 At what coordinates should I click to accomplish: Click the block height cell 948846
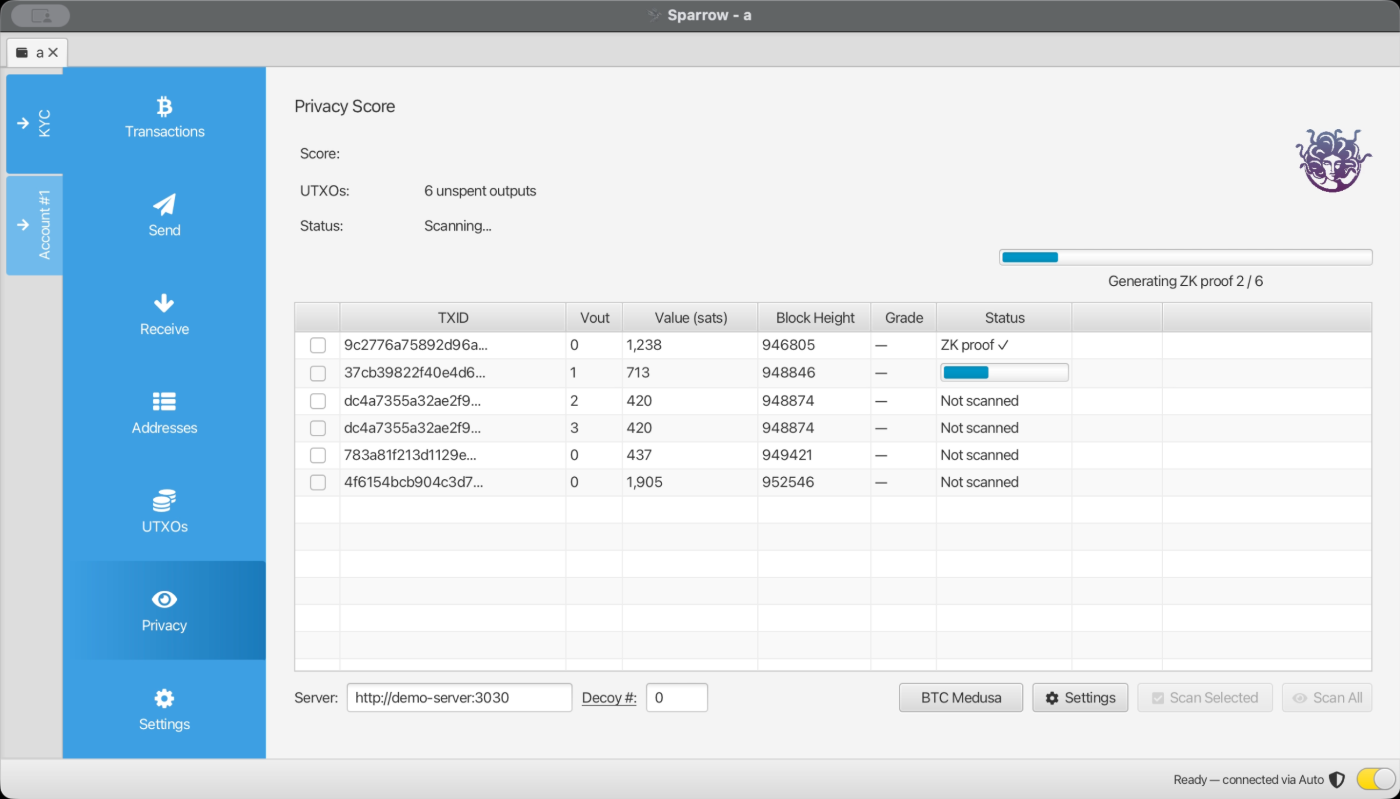(814, 372)
